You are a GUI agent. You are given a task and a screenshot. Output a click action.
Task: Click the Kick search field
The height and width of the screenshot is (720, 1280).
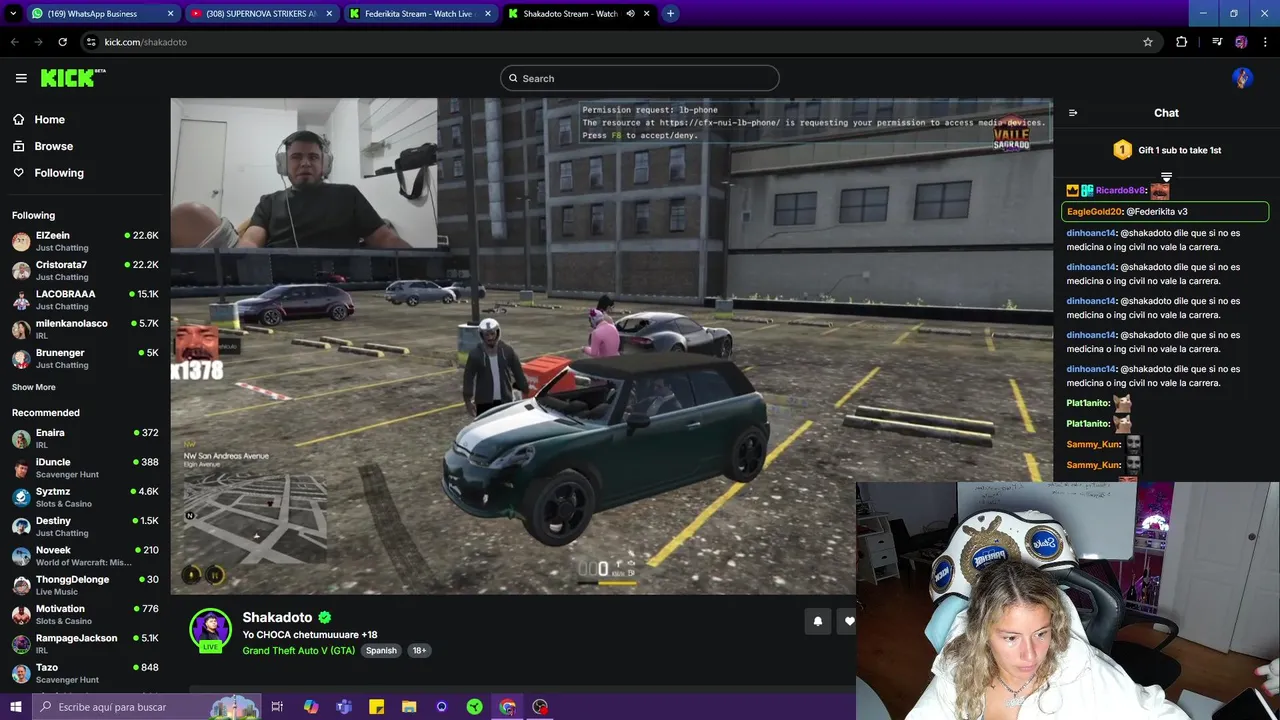point(640,78)
